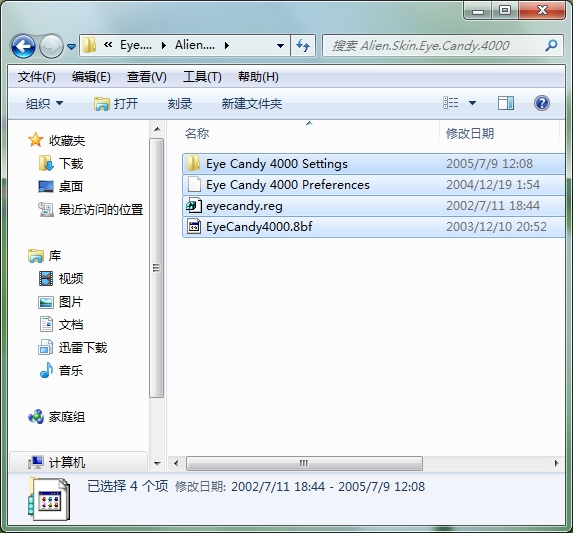Click horizontal scrollbar right arrow

pos(556,463)
